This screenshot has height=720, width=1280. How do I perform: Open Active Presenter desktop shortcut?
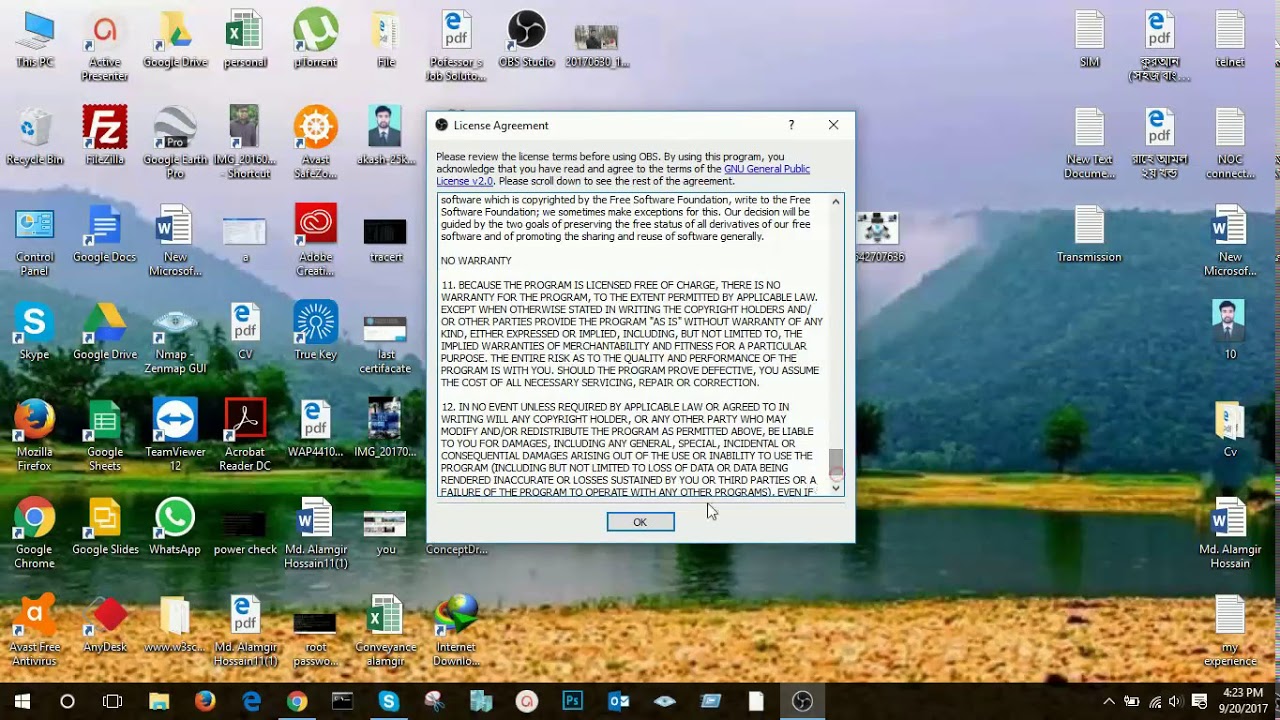(104, 46)
